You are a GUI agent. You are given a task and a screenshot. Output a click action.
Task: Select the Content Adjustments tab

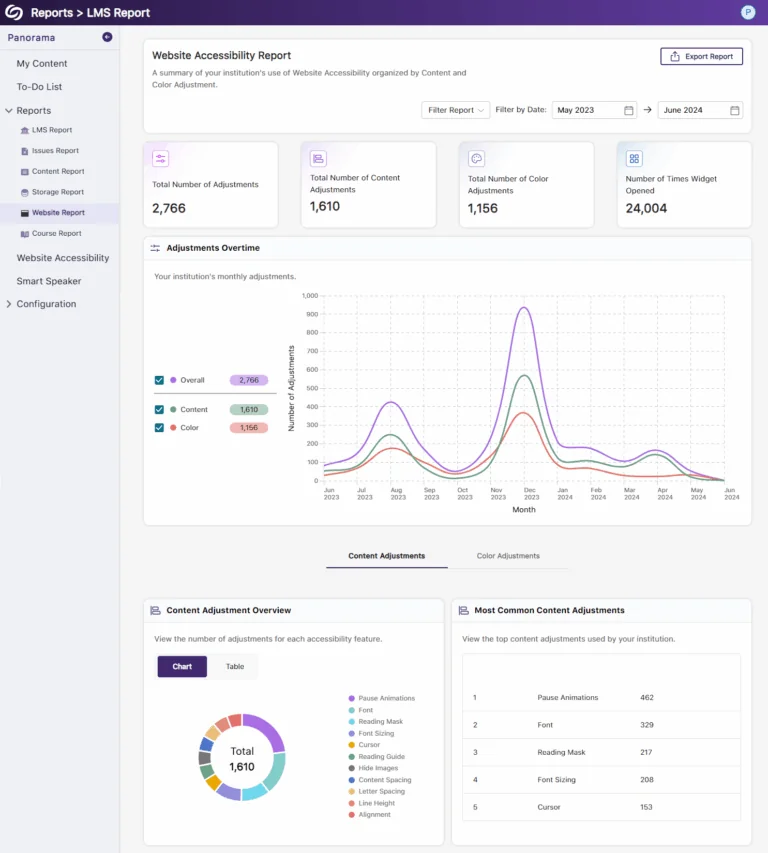click(387, 555)
